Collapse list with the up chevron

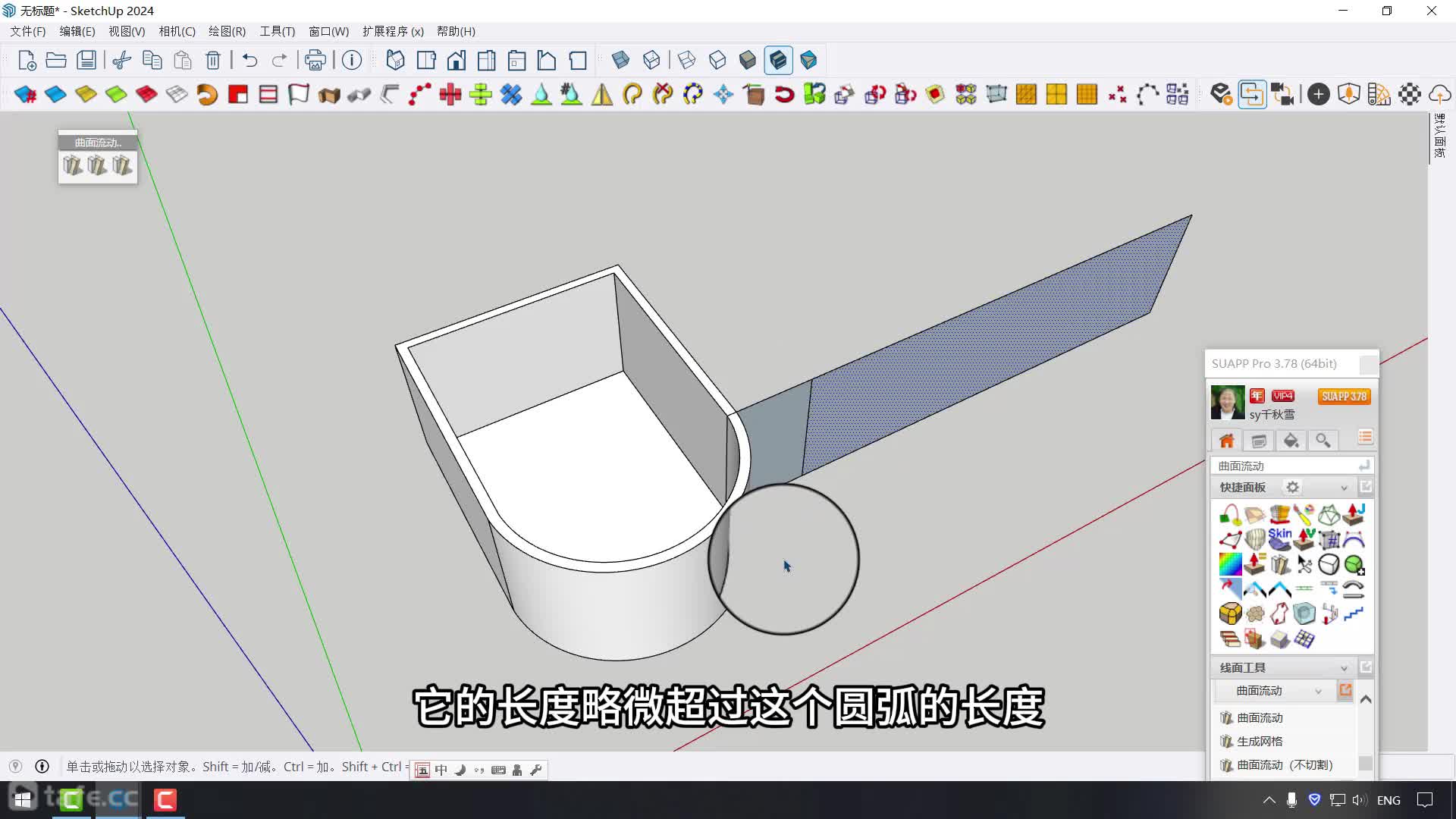(1366, 700)
